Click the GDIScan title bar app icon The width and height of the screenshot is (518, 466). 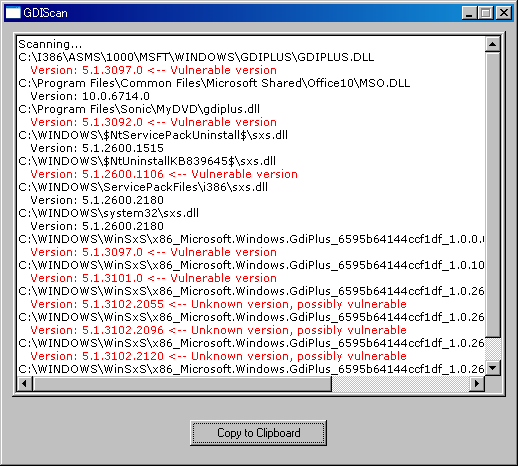pos(13,13)
